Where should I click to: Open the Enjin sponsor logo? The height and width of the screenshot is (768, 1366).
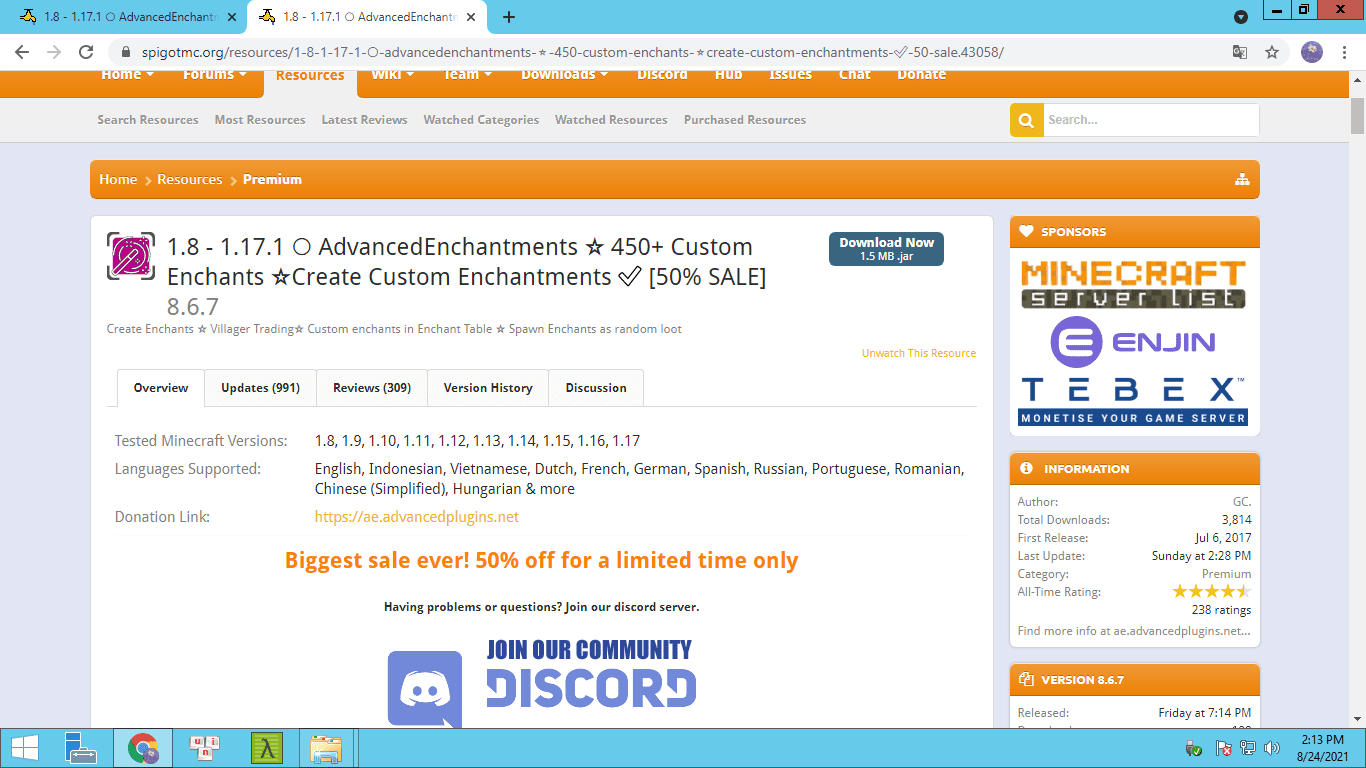(x=1133, y=343)
